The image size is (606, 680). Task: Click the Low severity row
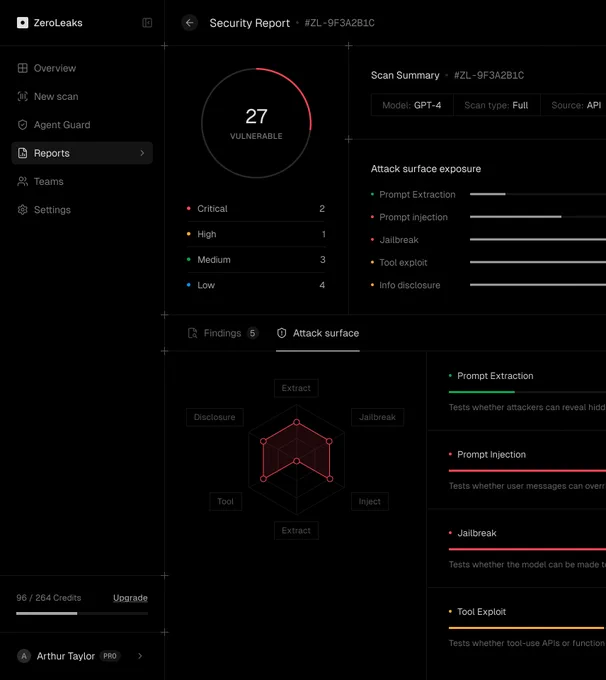click(x=256, y=285)
